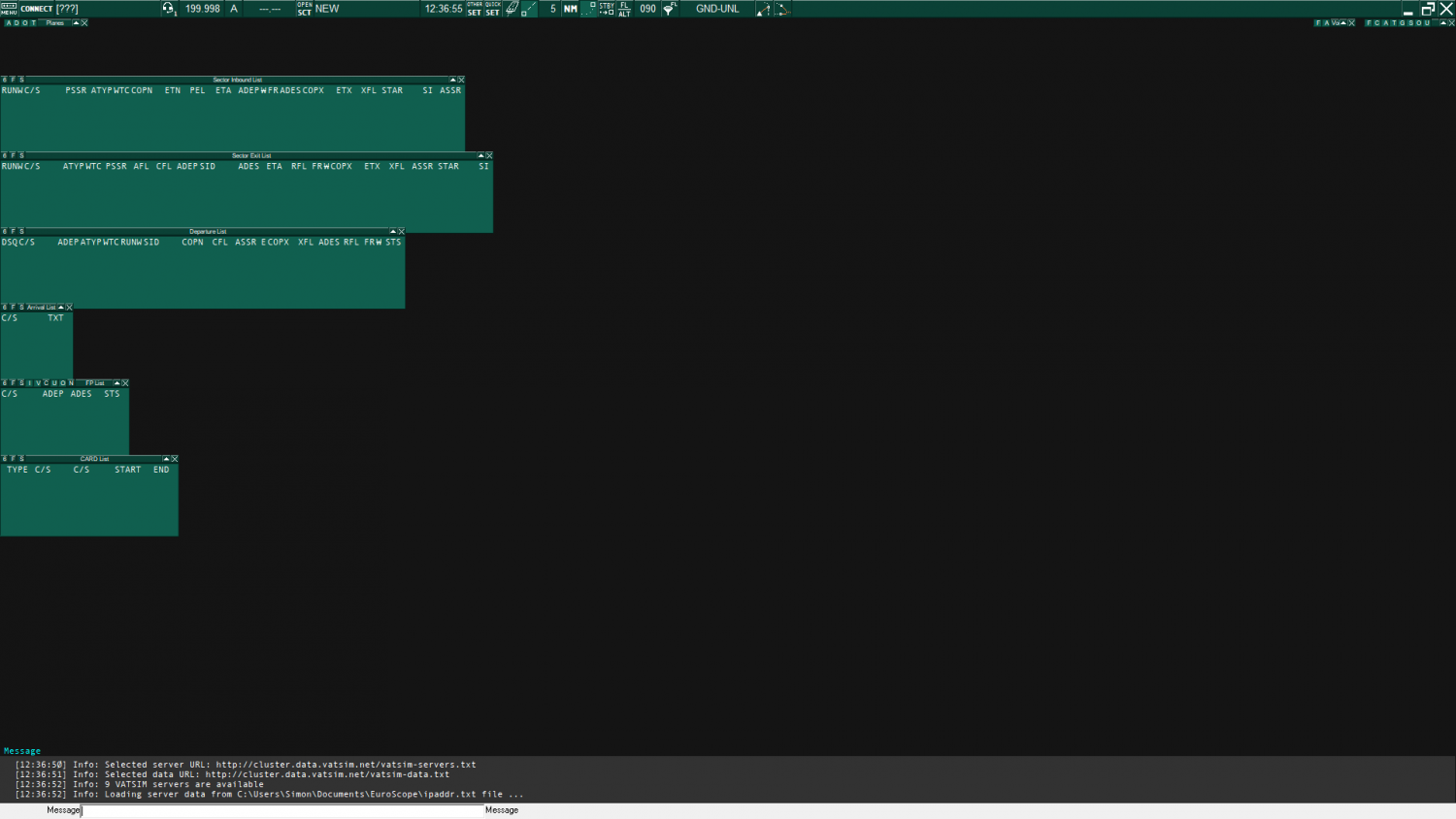Select the eraser tool in the top toolbar
The height and width of the screenshot is (819, 1456).
point(512,9)
